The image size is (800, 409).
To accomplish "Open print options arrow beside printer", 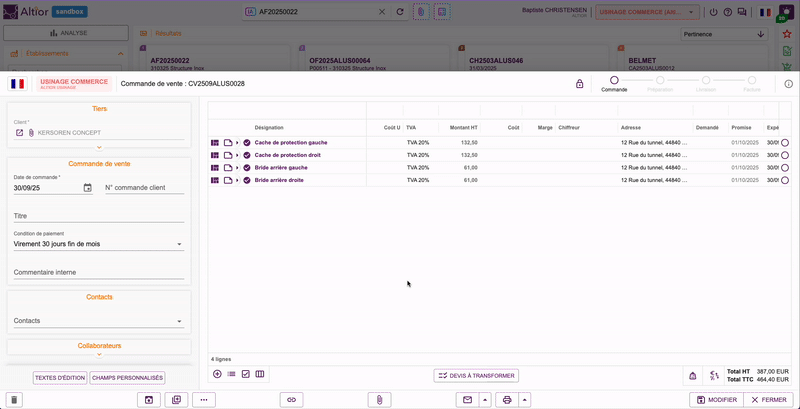I will [x=524, y=400].
